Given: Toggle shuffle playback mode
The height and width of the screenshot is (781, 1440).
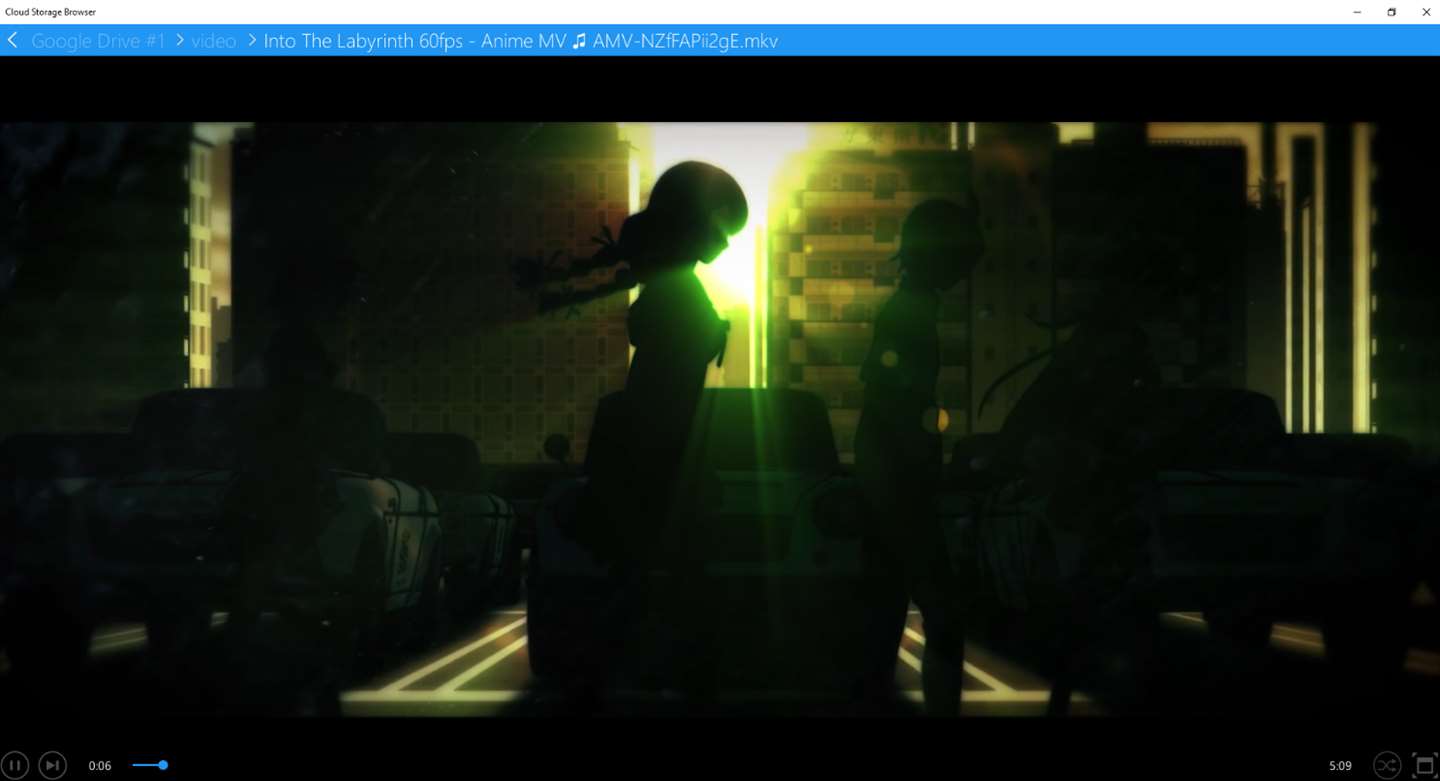Looking at the screenshot, I should pos(1387,765).
